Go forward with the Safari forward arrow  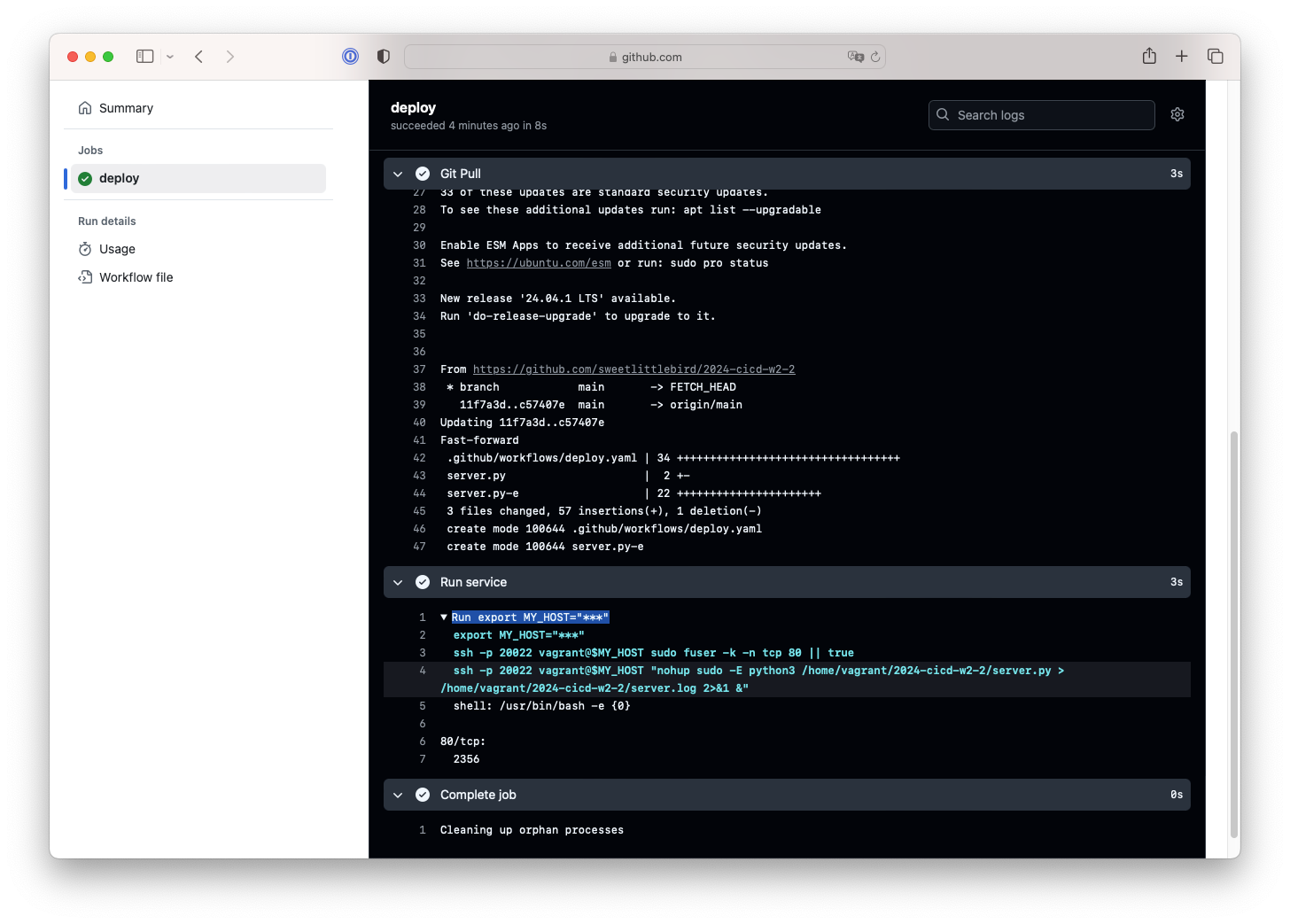click(x=230, y=57)
